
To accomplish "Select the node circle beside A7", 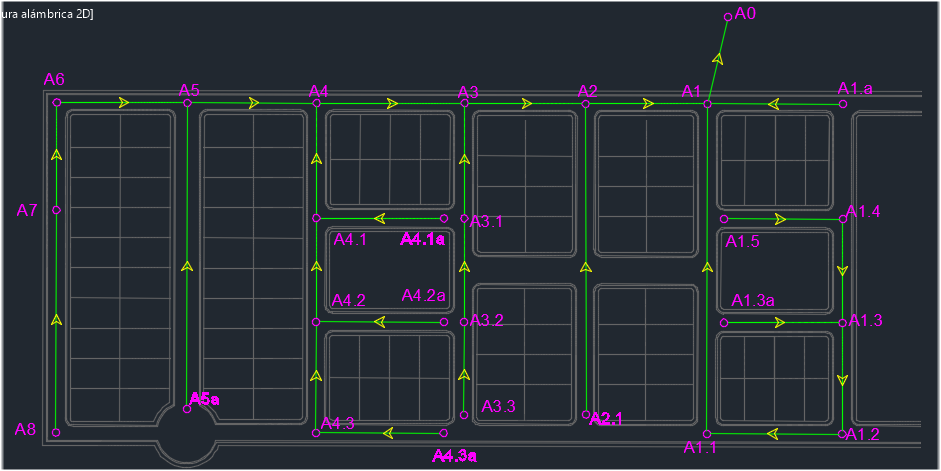I will (57, 210).
